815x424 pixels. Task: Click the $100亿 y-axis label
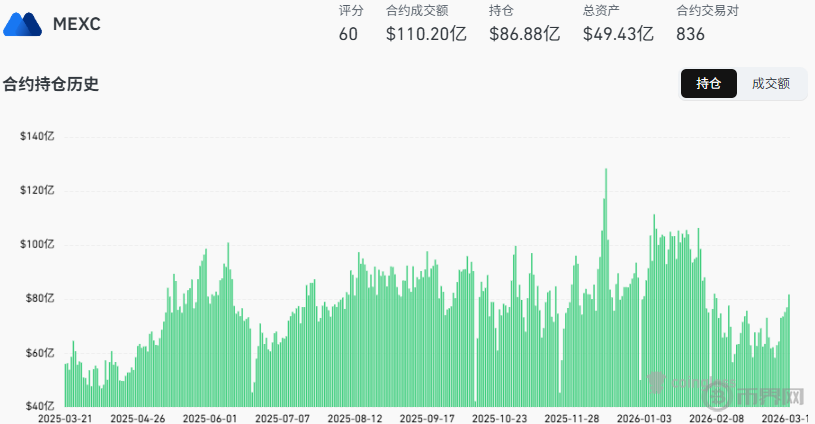click(x=37, y=245)
